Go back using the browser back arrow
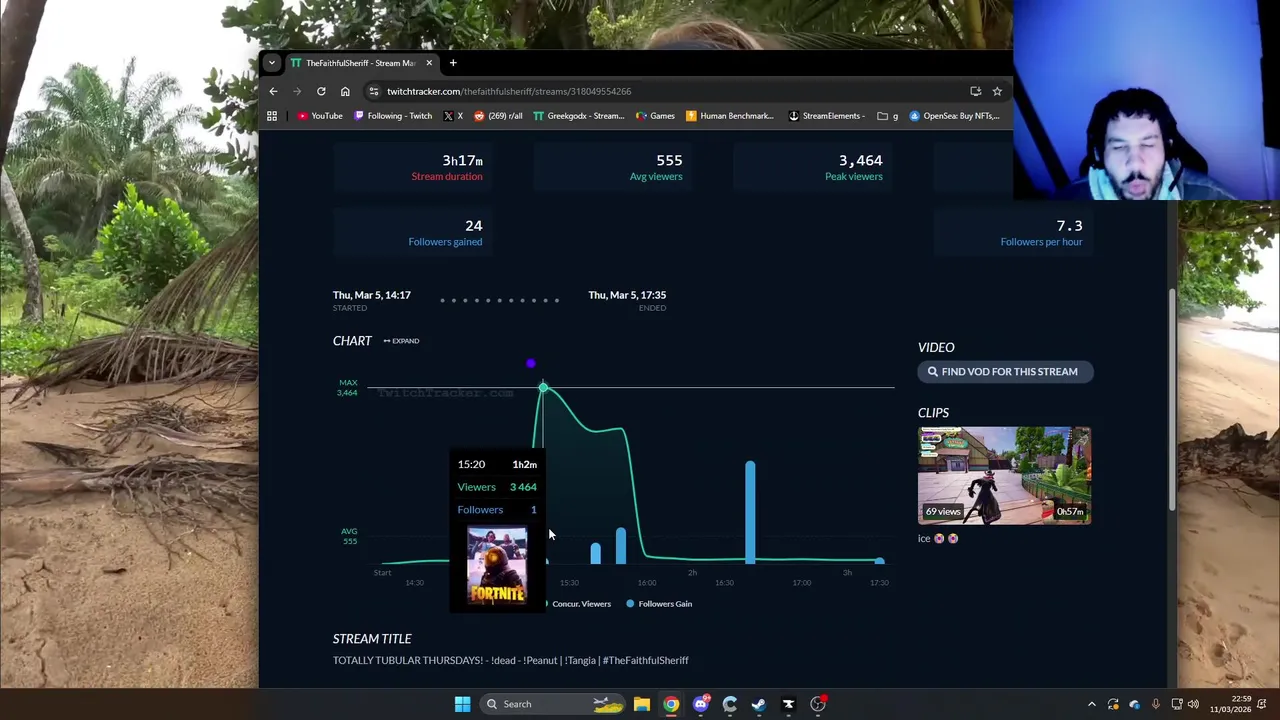The width and height of the screenshot is (1280, 720). click(x=273, y=91)
